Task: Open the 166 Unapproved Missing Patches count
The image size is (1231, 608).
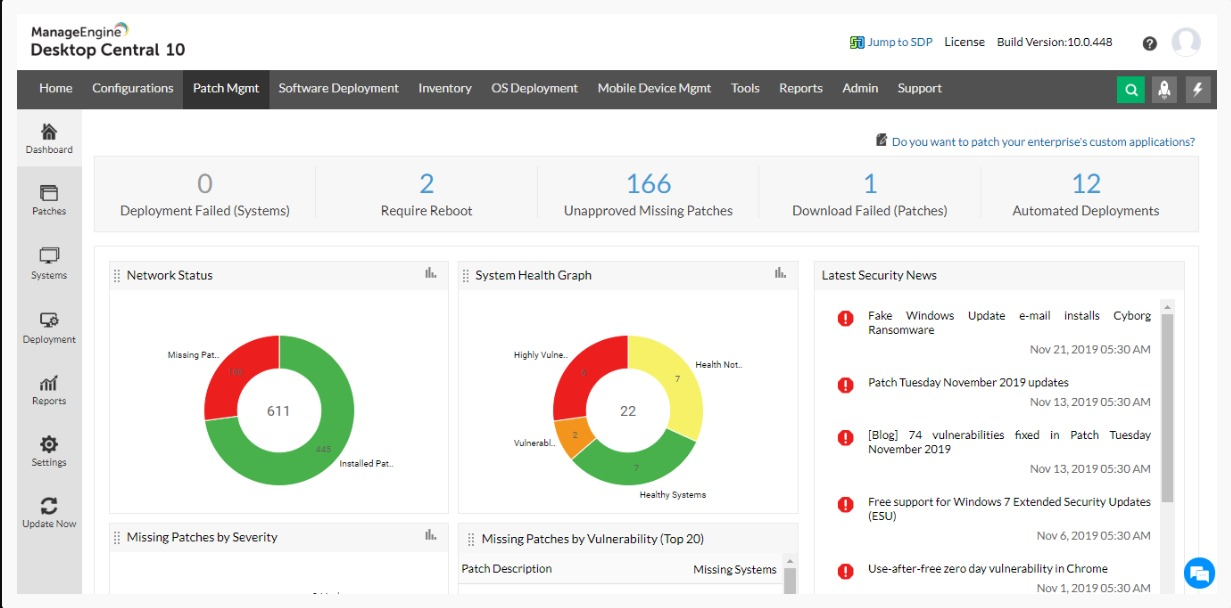Action: pos(648,184)
